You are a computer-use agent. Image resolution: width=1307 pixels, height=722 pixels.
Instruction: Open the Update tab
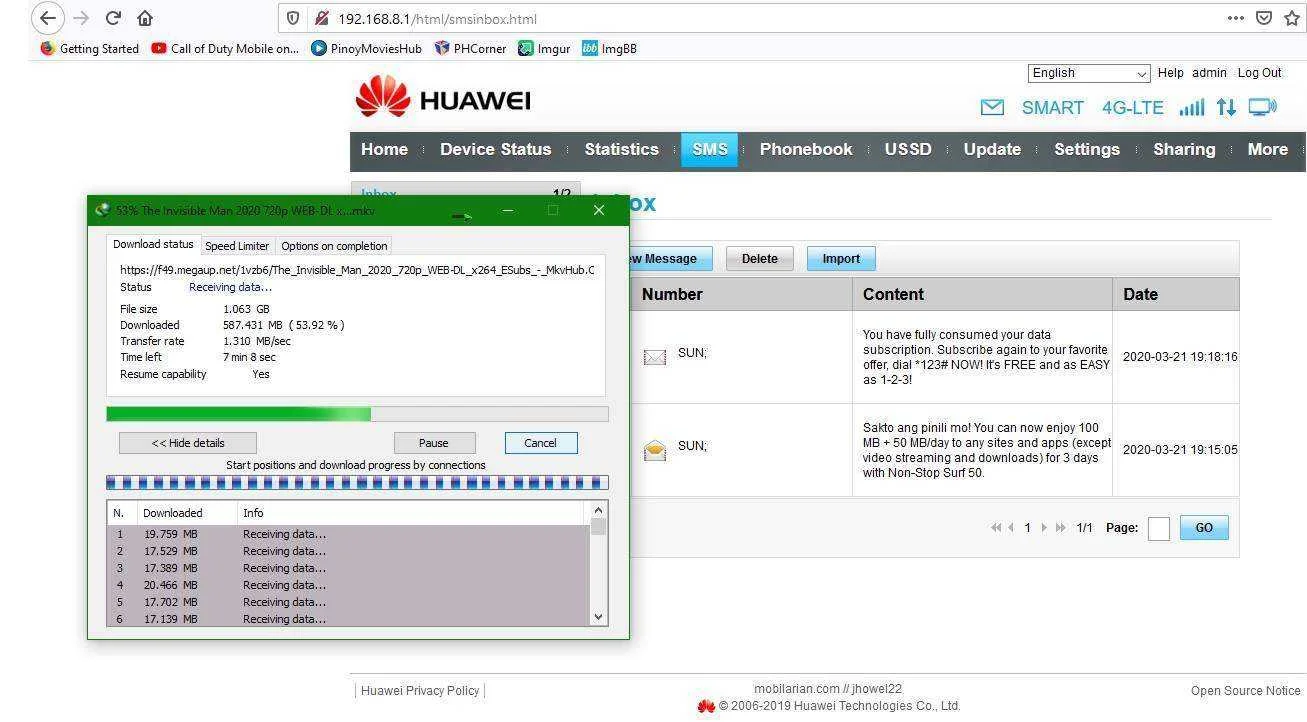pos(992,149)
